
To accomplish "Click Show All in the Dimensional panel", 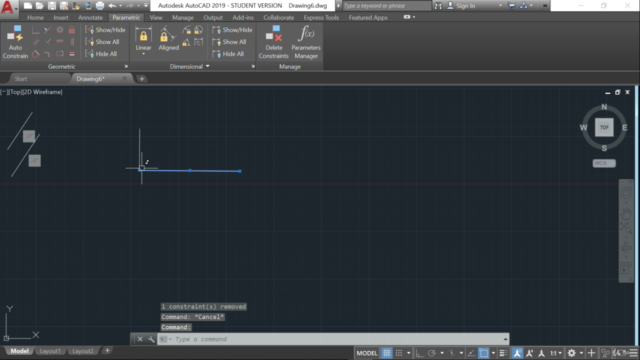I will coord(229,42).
